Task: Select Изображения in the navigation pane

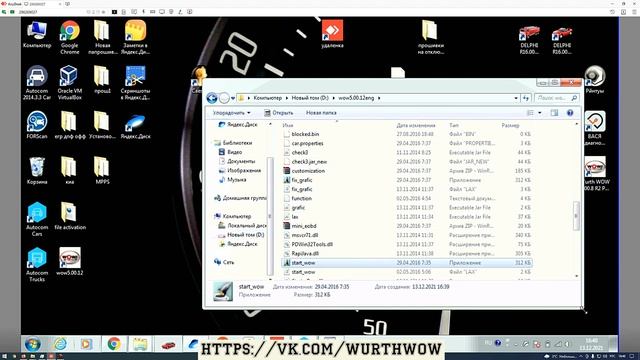Action: [x=240, y=170]
